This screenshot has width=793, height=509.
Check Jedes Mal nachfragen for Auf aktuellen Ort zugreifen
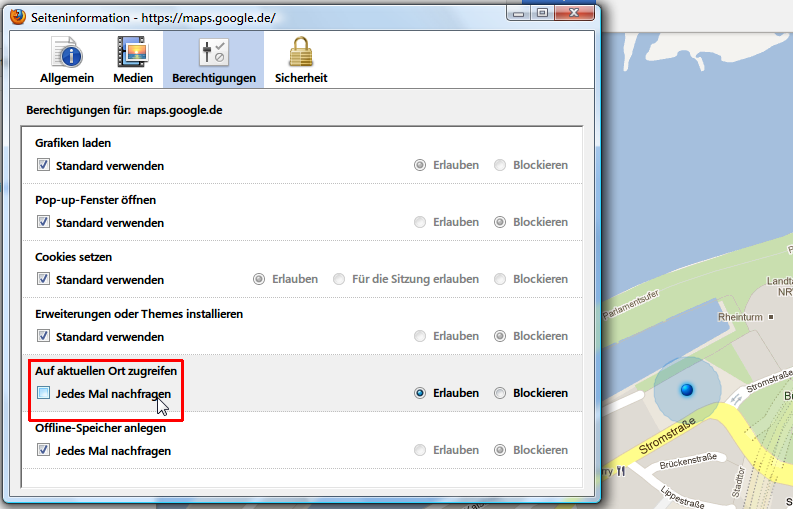click(x=43, y=393)
